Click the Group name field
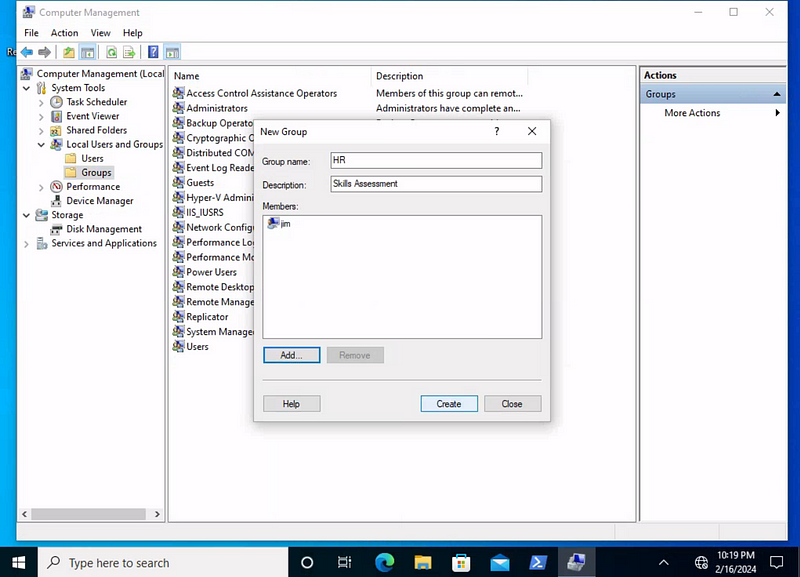The width and height of the screenshot is (800, 577). (x=436, y=160)
